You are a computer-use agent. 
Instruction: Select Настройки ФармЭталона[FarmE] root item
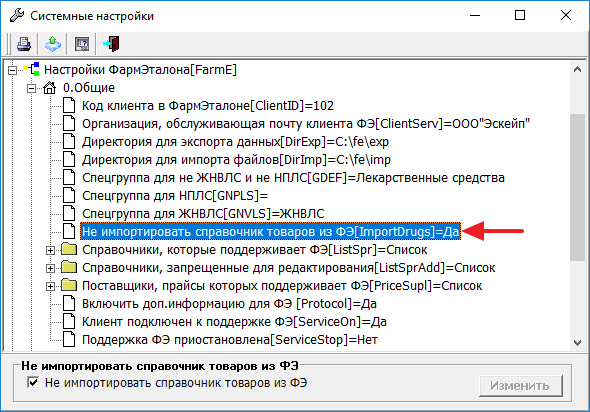coord(140,70)
